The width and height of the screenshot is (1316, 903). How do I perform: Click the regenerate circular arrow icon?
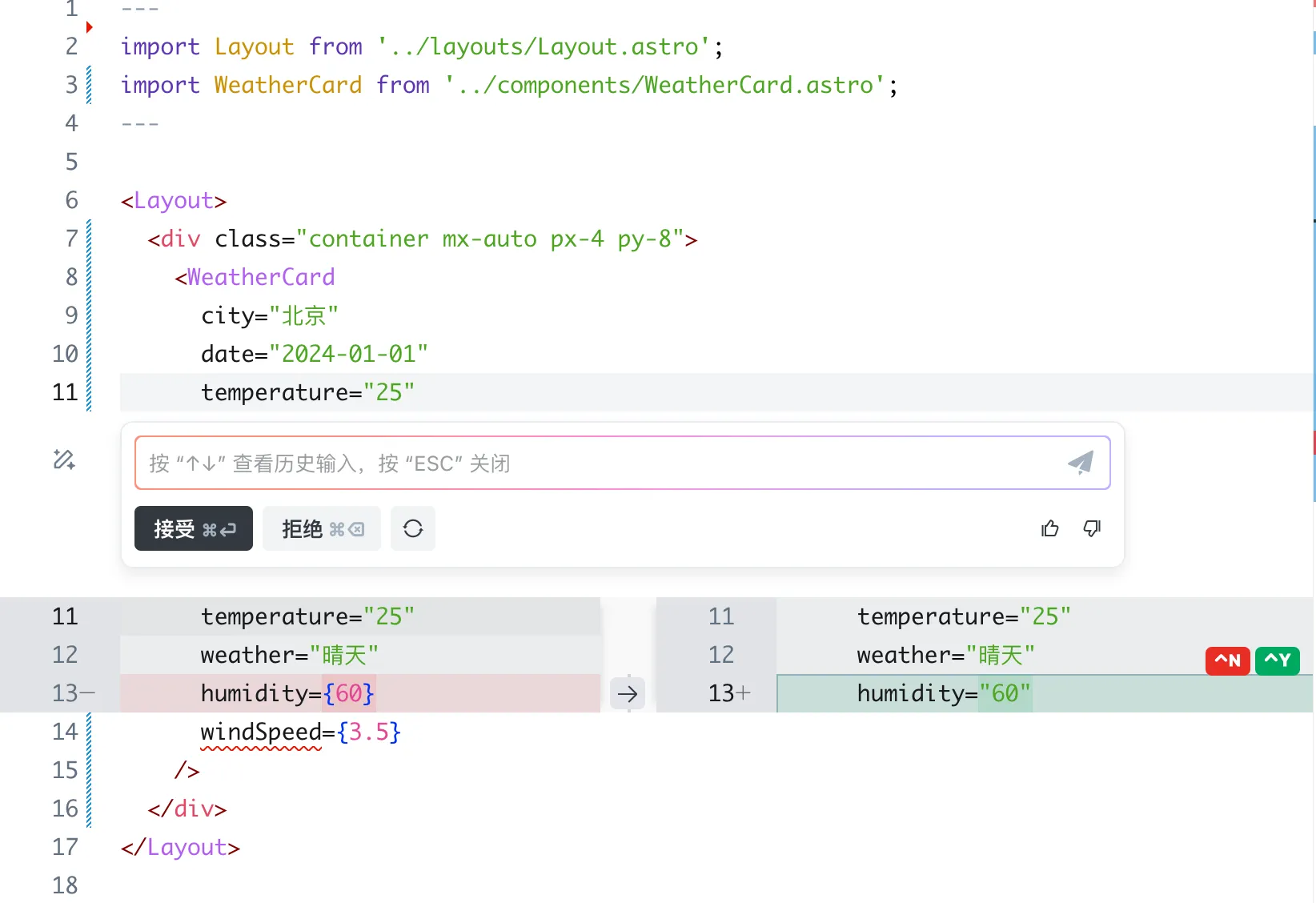[x=413, y=528]
